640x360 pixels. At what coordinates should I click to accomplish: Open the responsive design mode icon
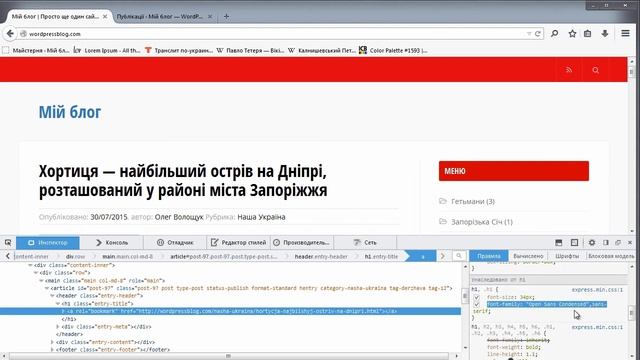tap(574, 242)
